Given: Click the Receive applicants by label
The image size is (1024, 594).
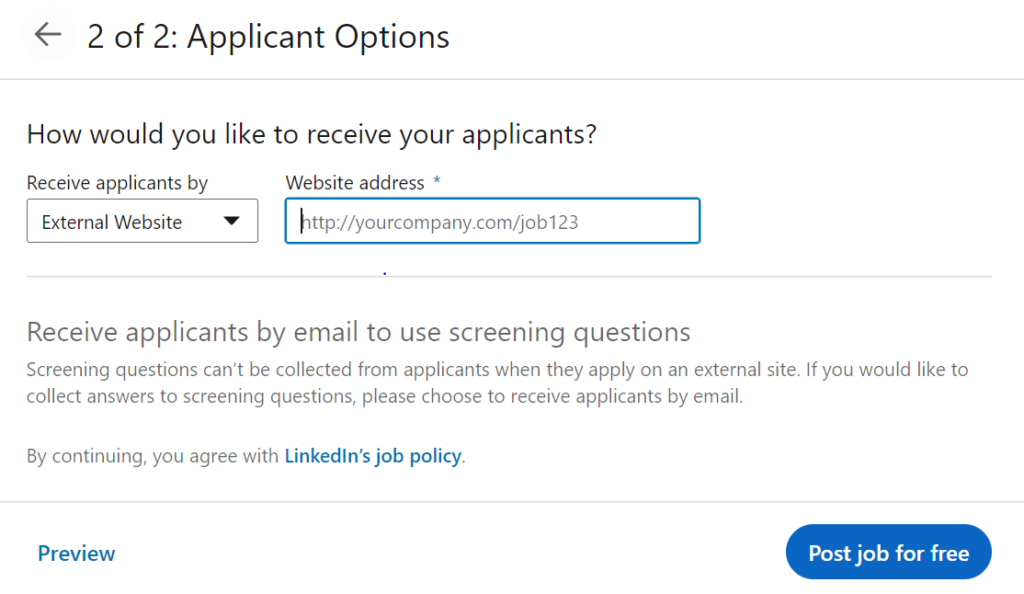Looking at the screenshot, I should pyautogui.click(x=117, y=183).
